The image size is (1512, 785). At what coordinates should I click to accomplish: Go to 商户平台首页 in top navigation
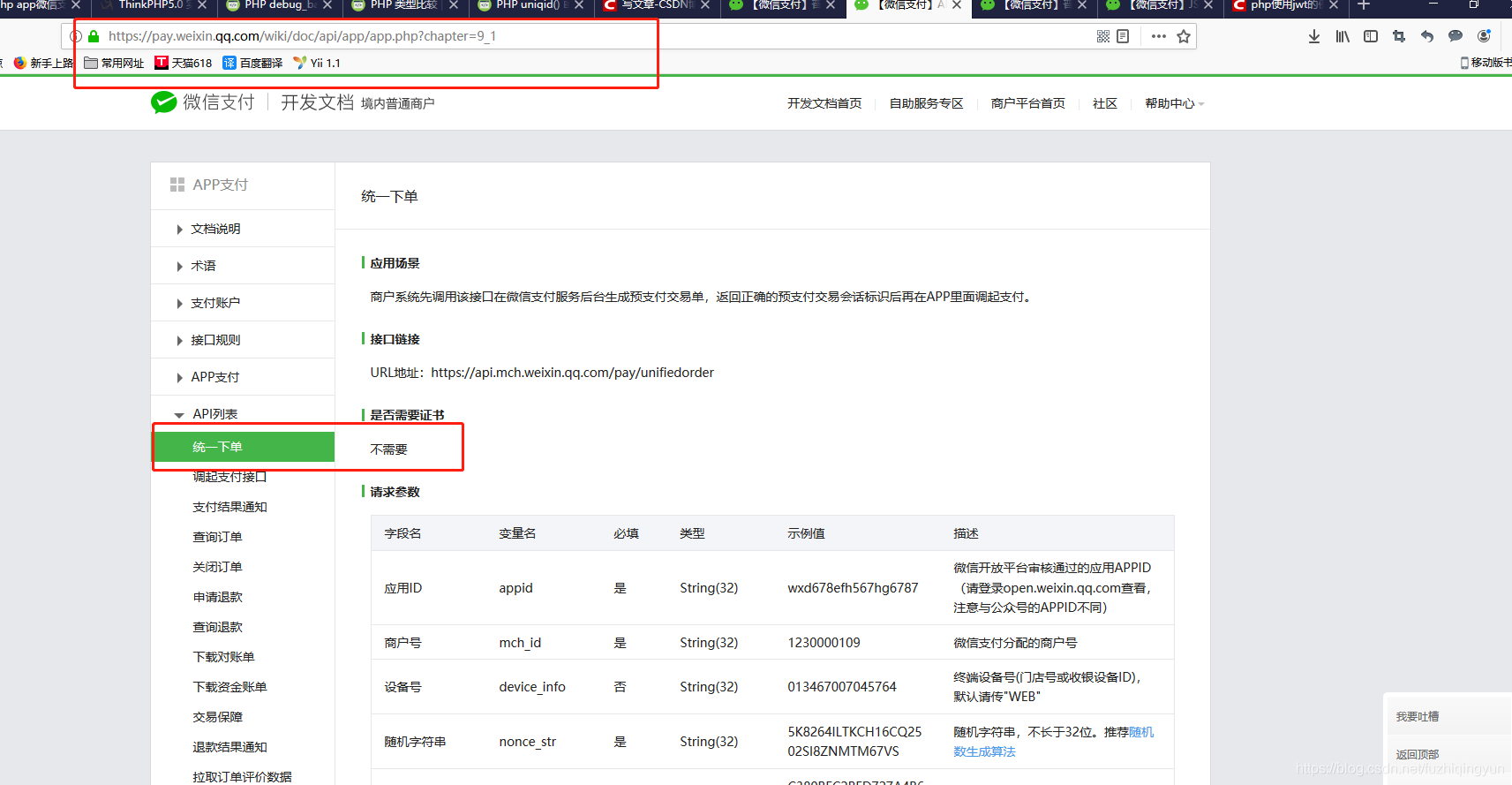point(1027,103)
